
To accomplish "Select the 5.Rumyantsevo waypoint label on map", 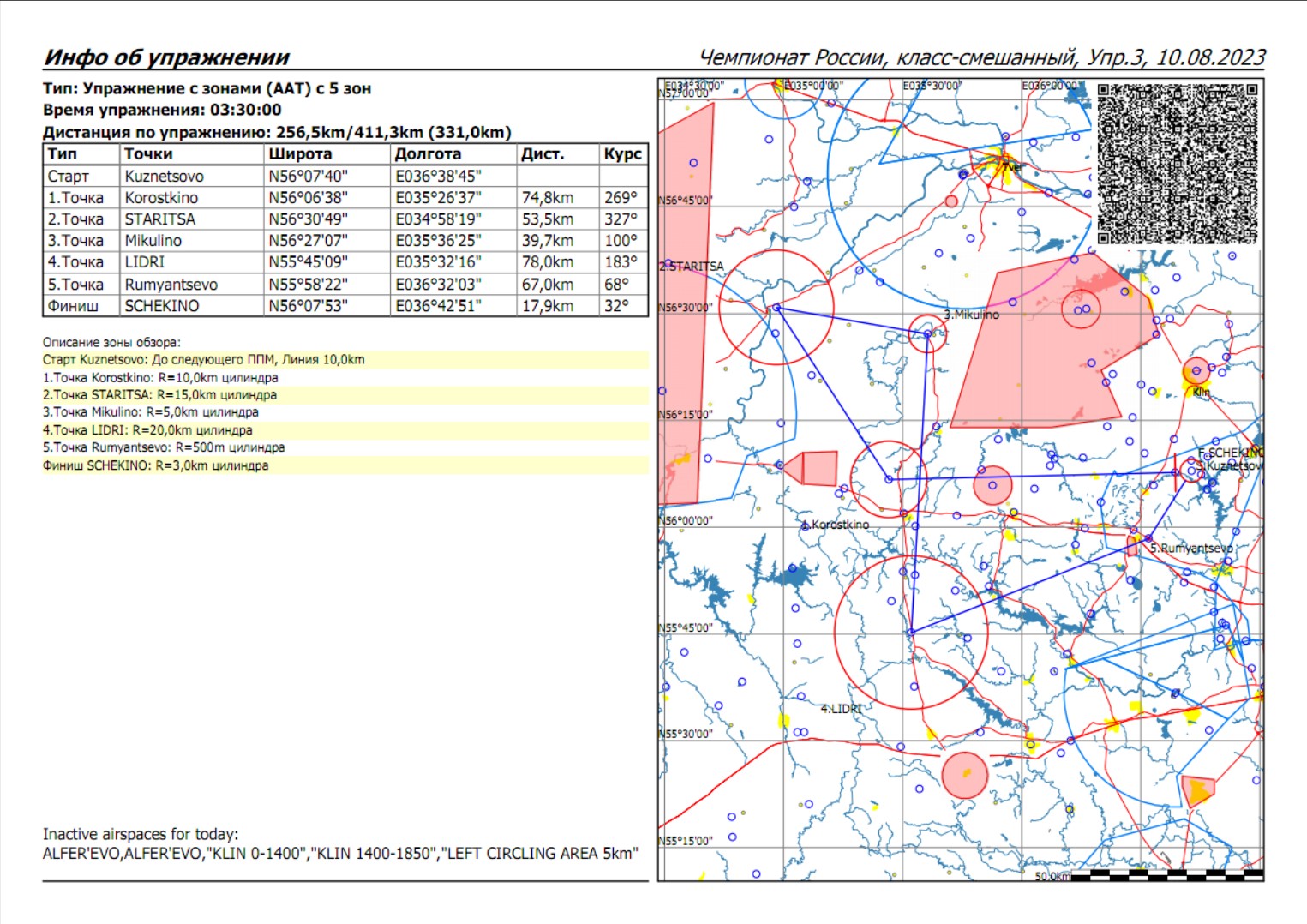I will pyautogui.click(x=1191, y=548).
